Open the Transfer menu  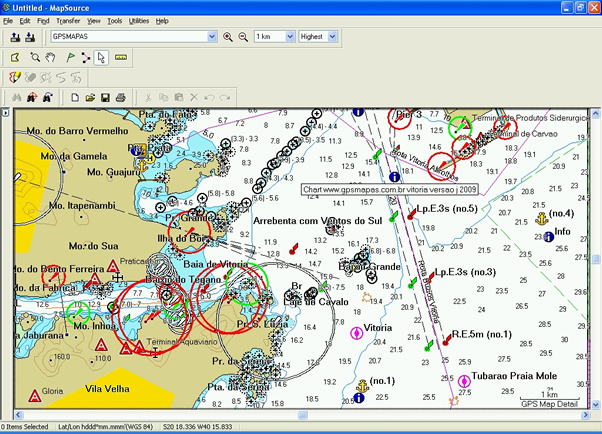68,20
